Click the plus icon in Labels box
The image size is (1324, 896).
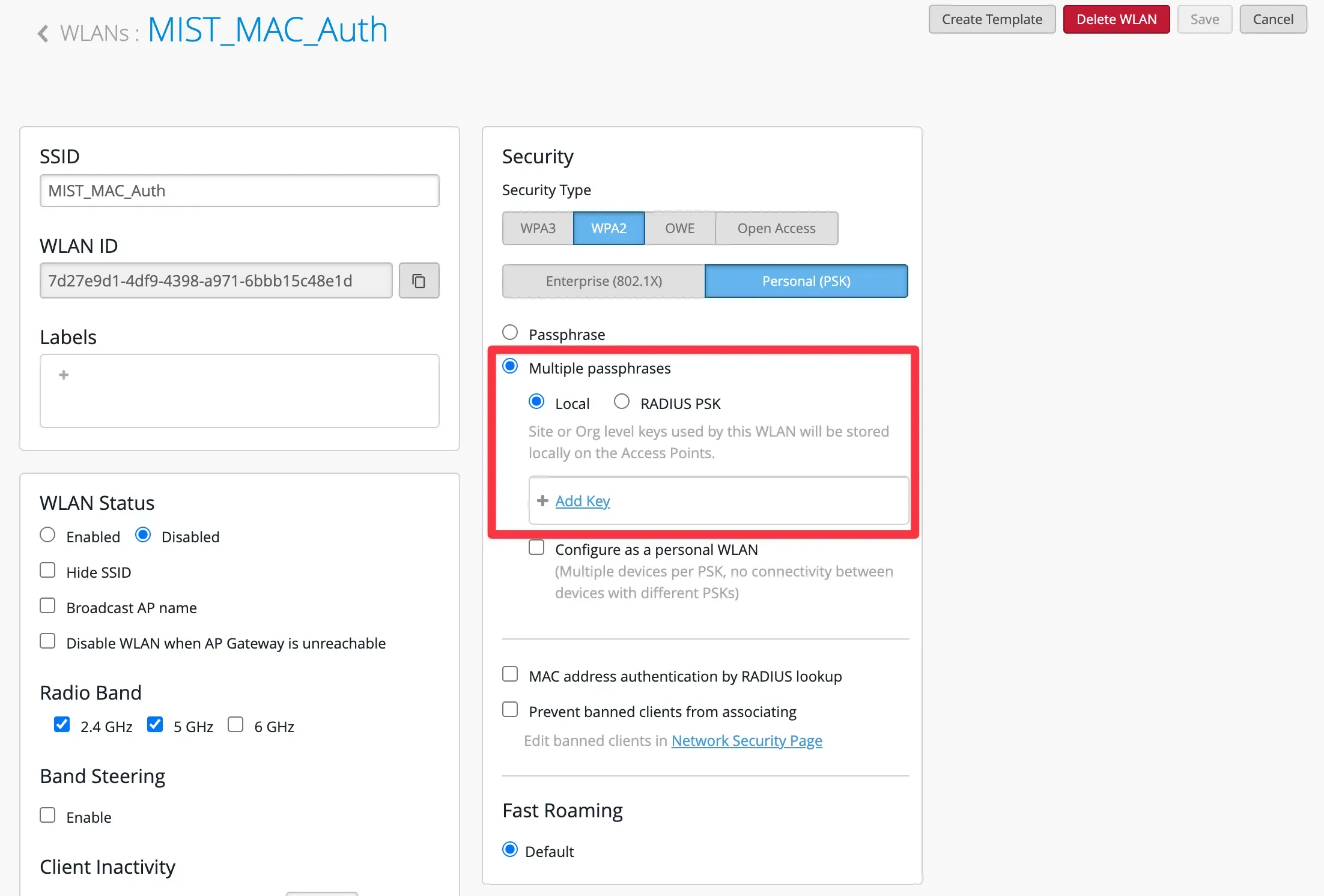[64, 375]
